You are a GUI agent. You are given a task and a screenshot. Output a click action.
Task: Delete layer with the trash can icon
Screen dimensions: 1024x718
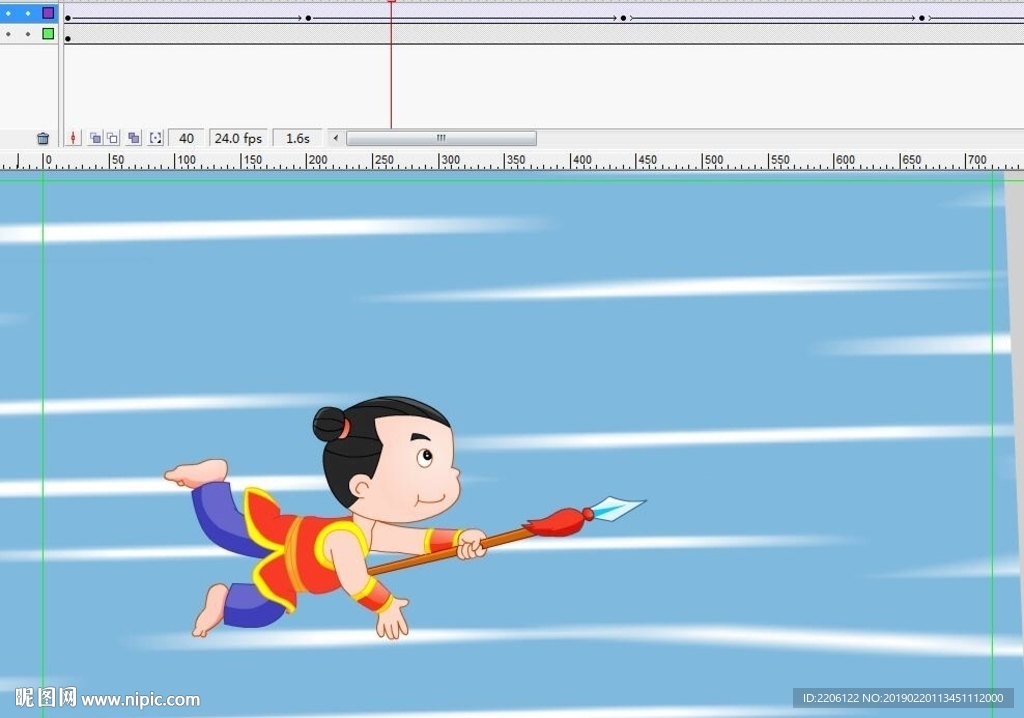point(43,139)
